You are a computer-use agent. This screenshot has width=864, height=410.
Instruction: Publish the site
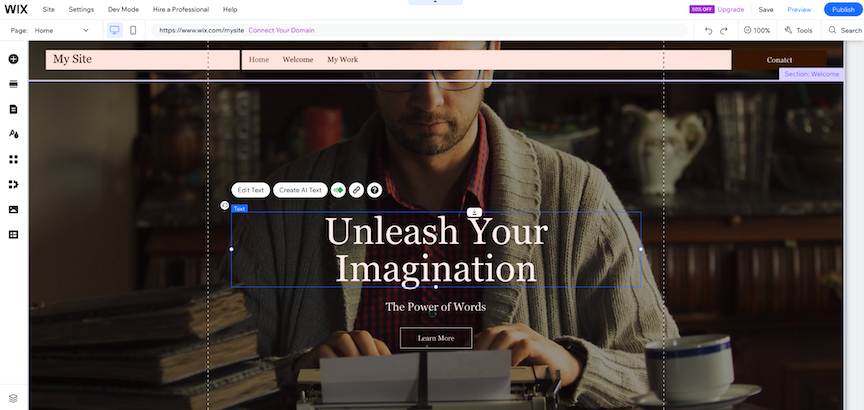(x=843, y=9)
